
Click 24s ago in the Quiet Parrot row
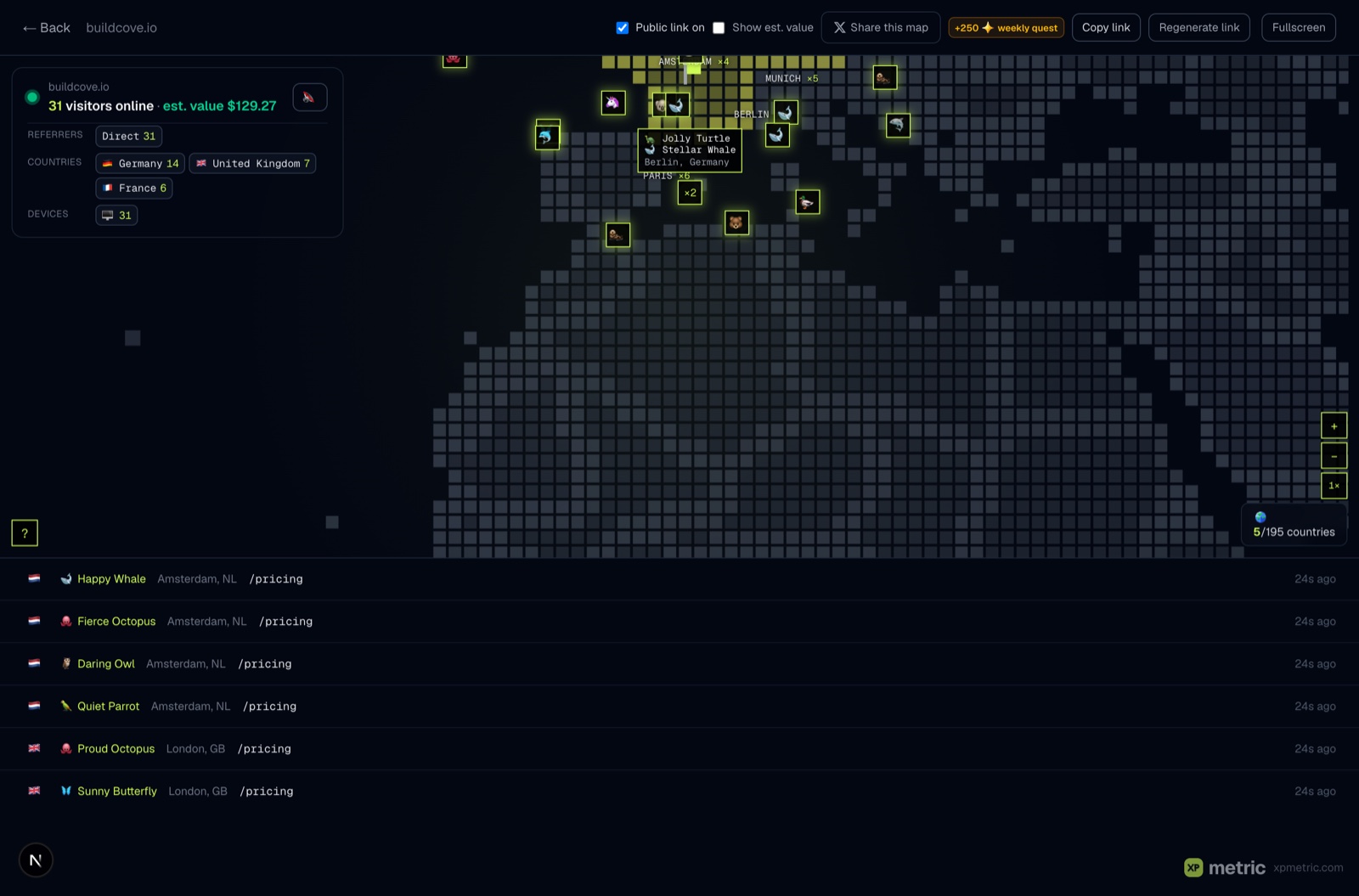(x=1315, y=707)
